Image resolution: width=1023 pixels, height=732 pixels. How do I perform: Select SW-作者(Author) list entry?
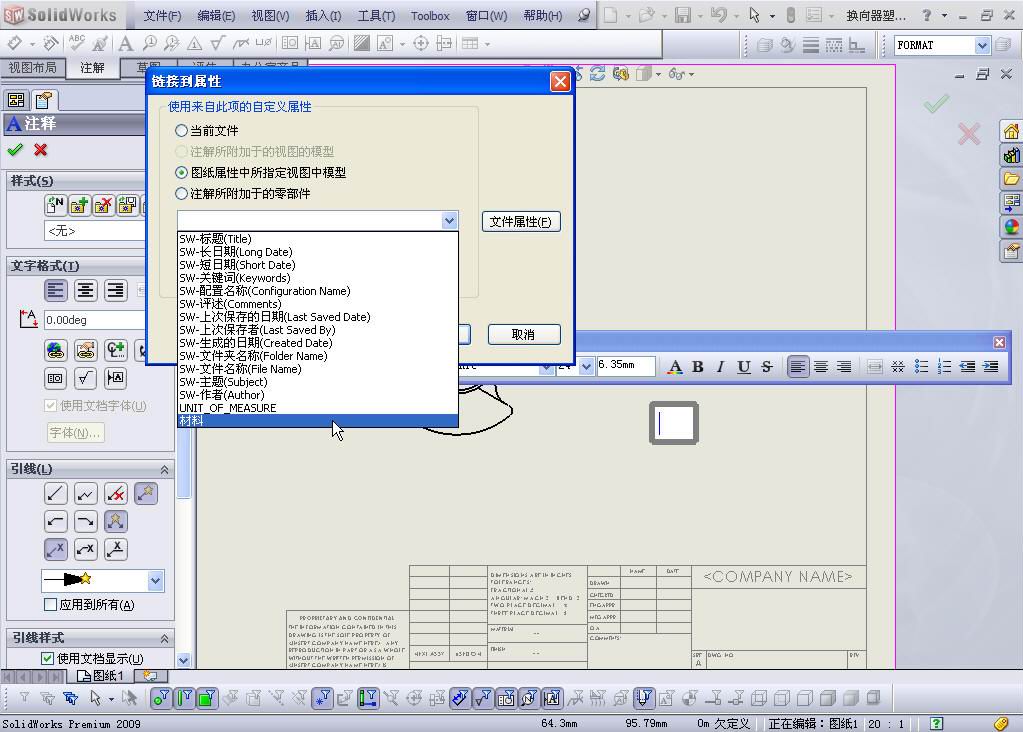[318, 395]
